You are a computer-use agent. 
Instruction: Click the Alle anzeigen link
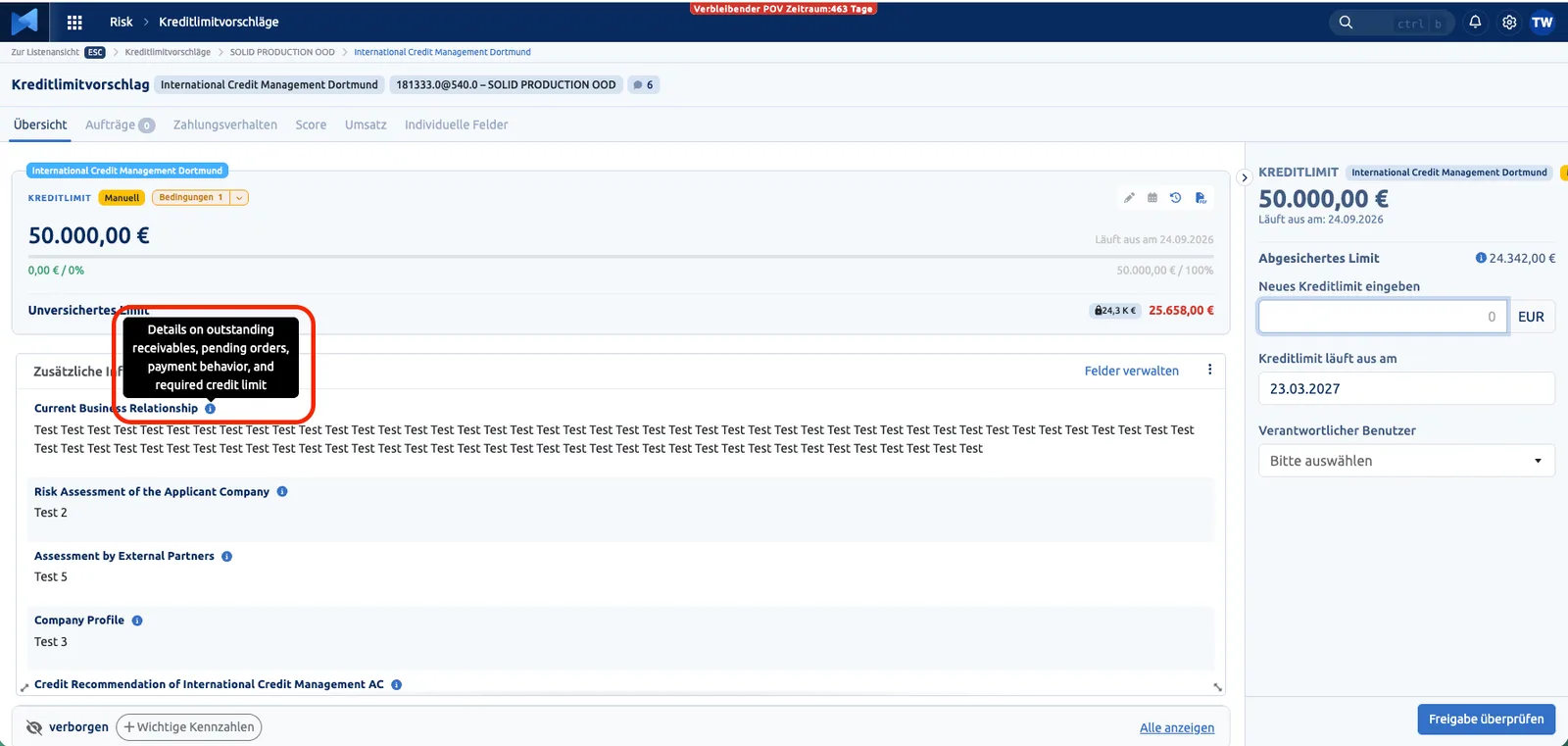point(1176,727)
